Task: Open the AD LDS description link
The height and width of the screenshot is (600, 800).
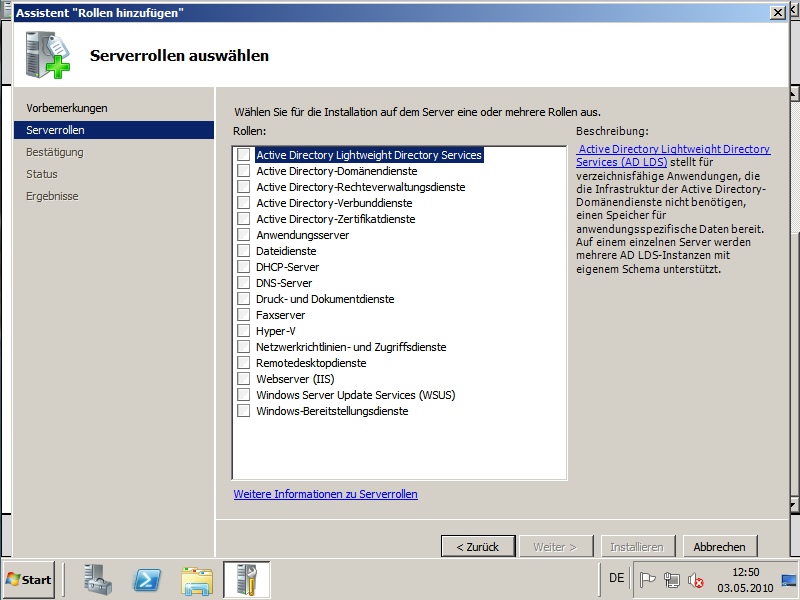Action: (x=673, y=156)
